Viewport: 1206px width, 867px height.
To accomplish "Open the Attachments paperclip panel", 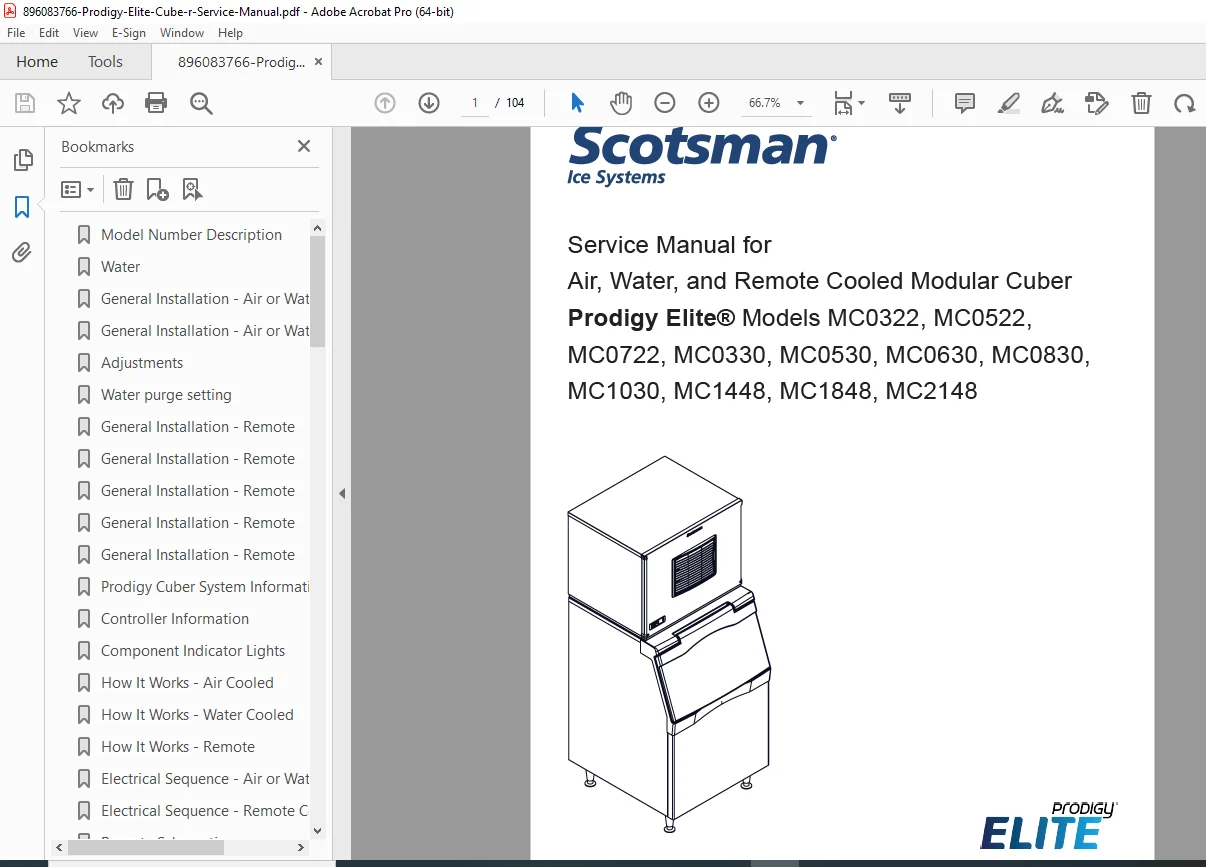I will pos(22,252).
